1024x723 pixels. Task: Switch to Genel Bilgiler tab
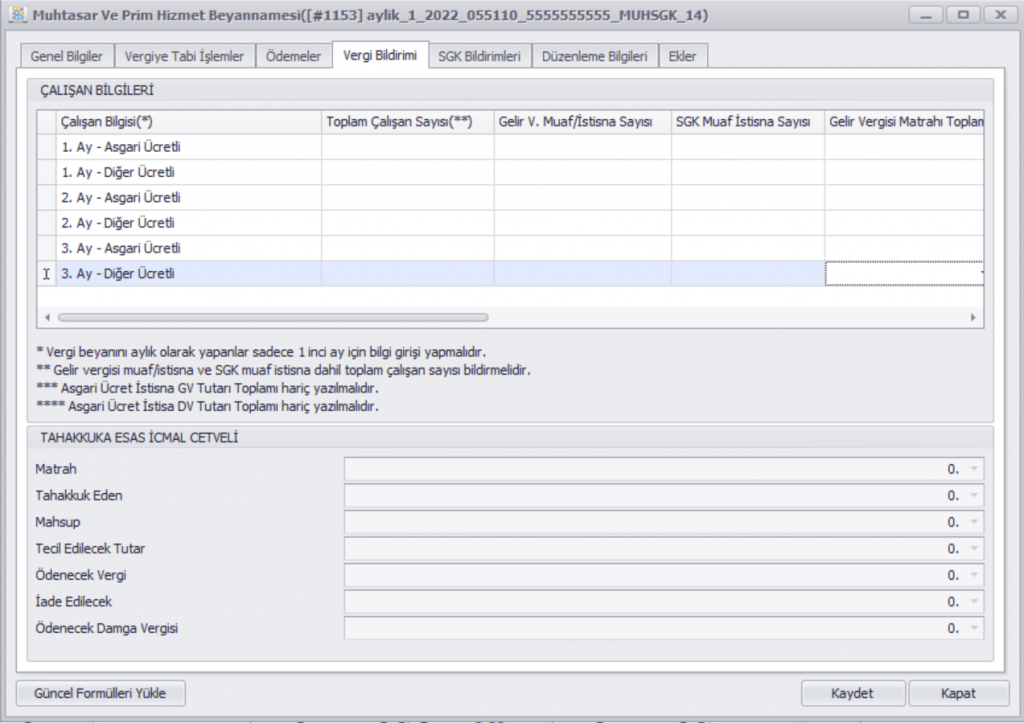click(67, 57)
